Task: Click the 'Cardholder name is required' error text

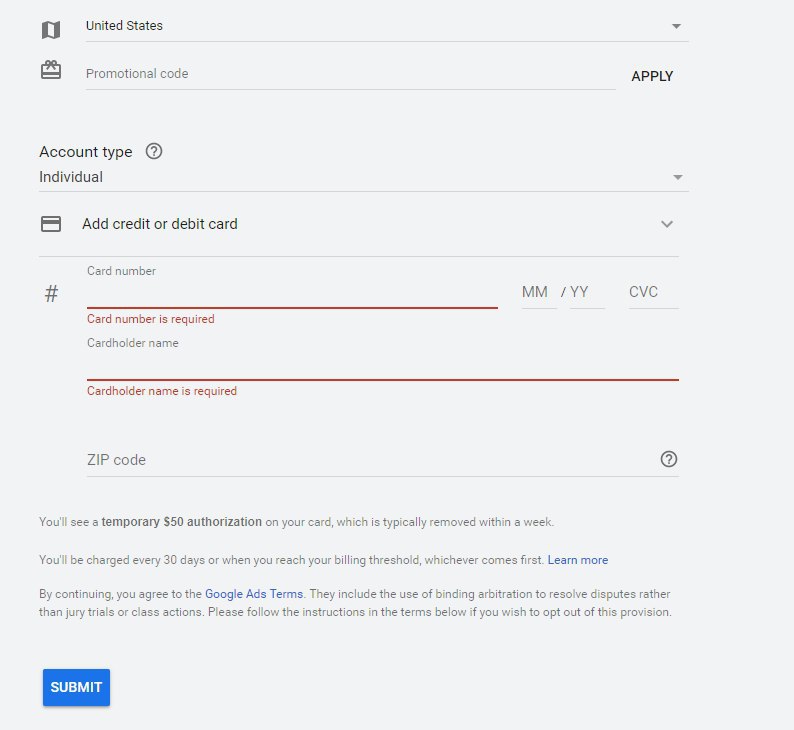Action: pos(162,391)
